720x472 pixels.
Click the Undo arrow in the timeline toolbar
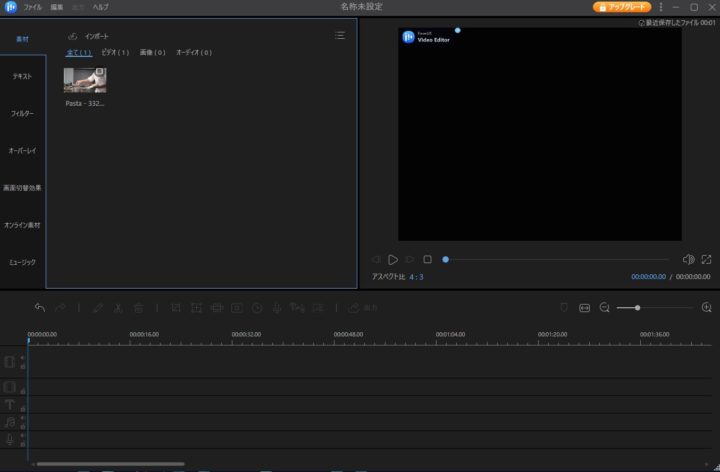click(40, 308)
